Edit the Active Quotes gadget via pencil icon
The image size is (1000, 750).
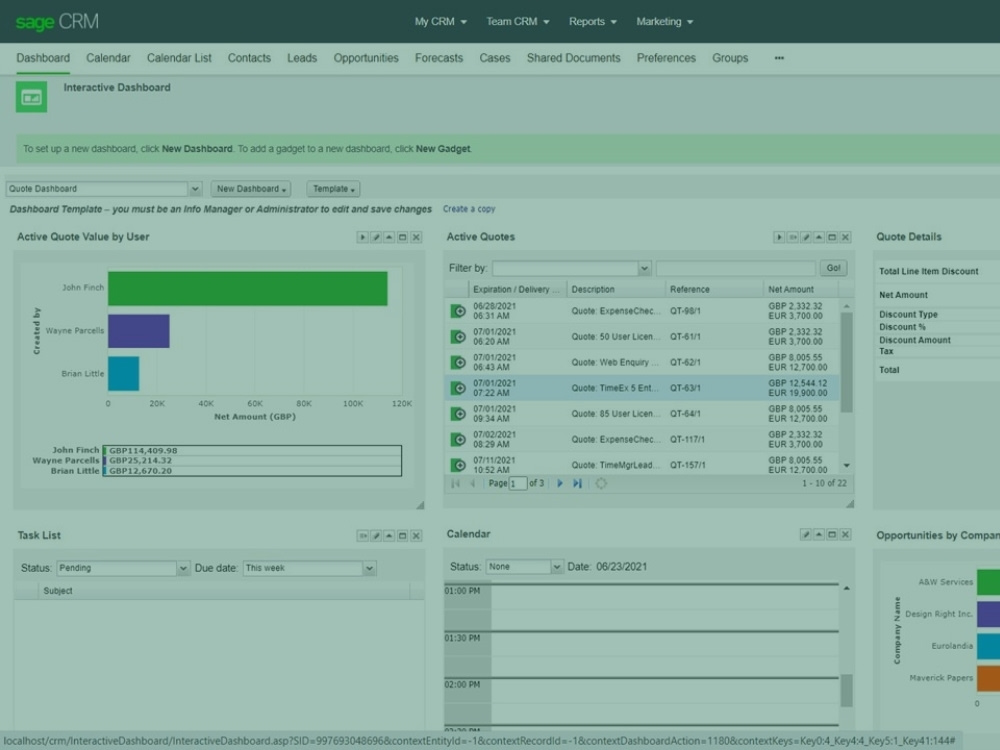806,237
